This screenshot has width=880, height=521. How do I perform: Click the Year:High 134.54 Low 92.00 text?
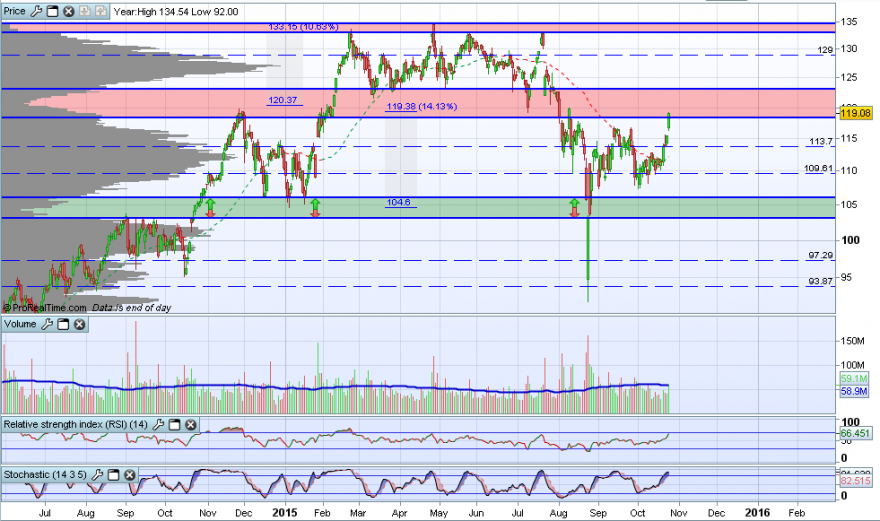pos(176,11)
